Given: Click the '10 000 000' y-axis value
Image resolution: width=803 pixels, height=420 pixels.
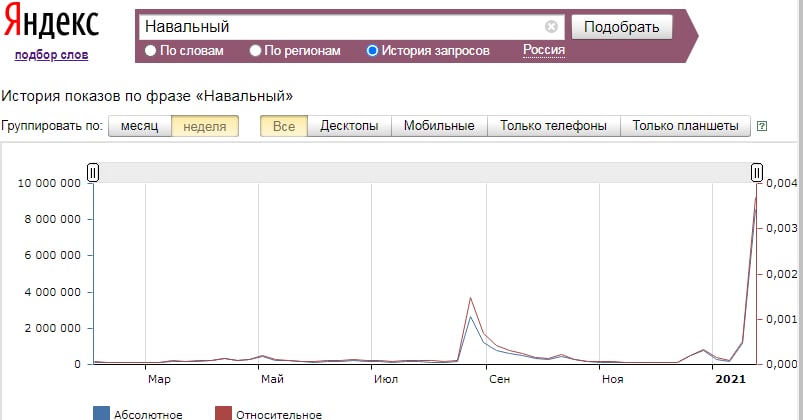Looking at the screenshot, I should click(49, 183).
